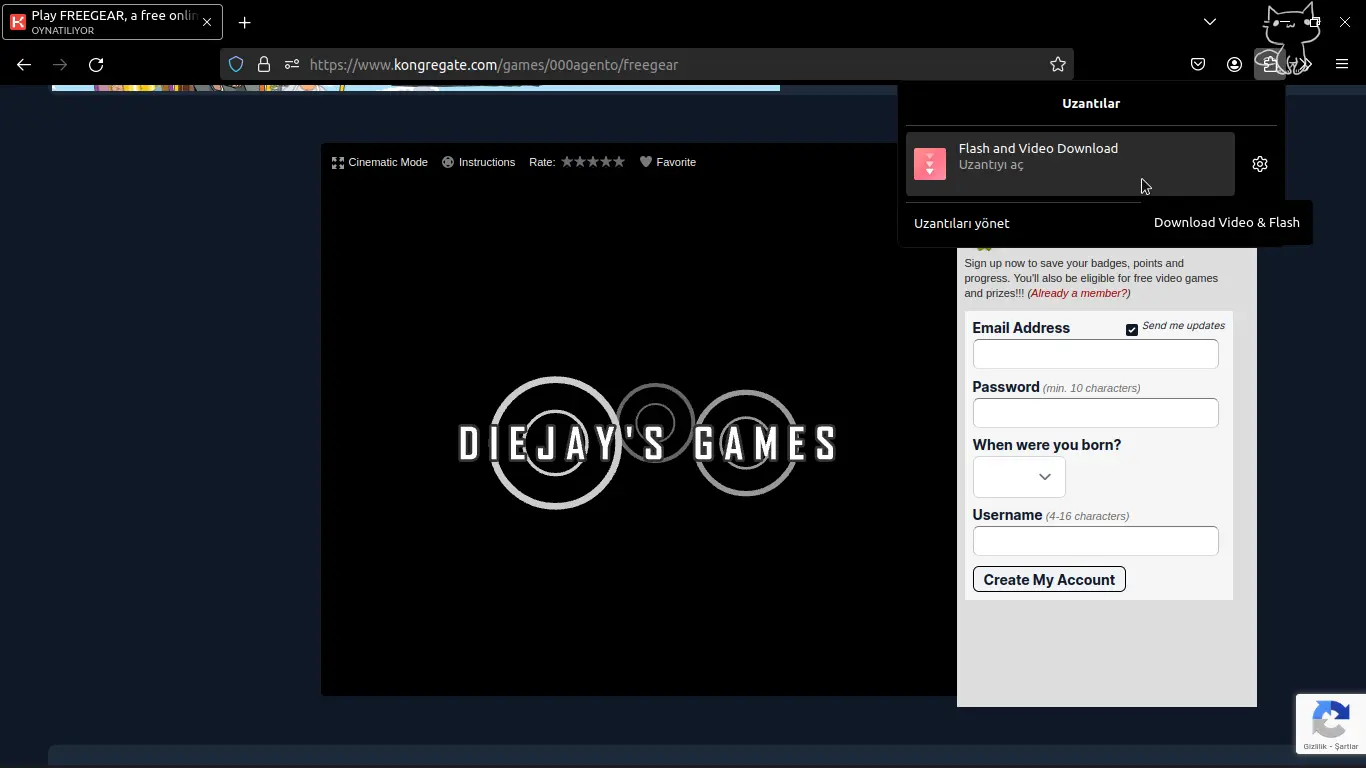The image size is (1366, 768).
Task: Open tracking protection shield icon
Action: click(236, 64)
